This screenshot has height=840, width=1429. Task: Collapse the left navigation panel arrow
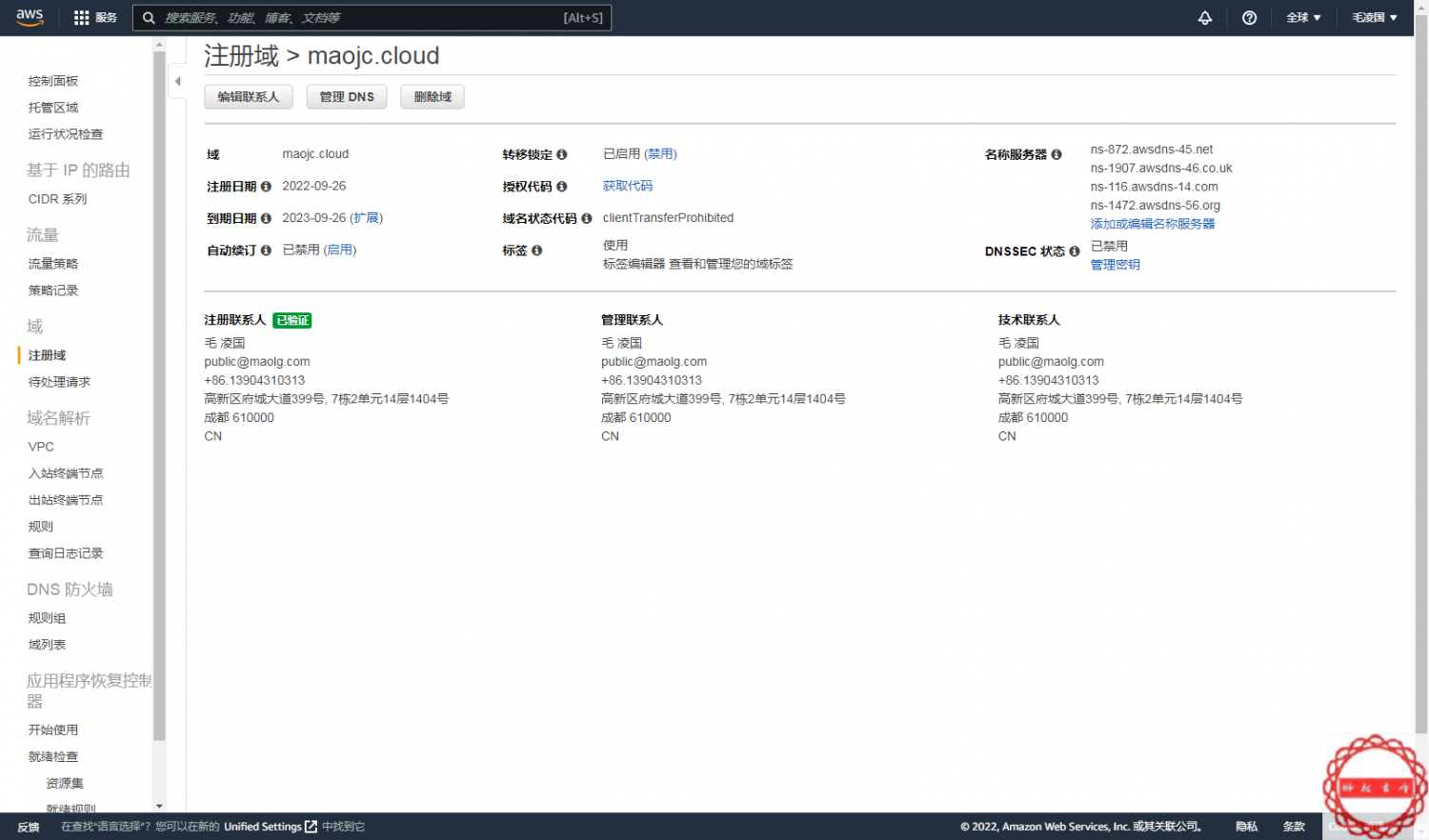(177, 81)
